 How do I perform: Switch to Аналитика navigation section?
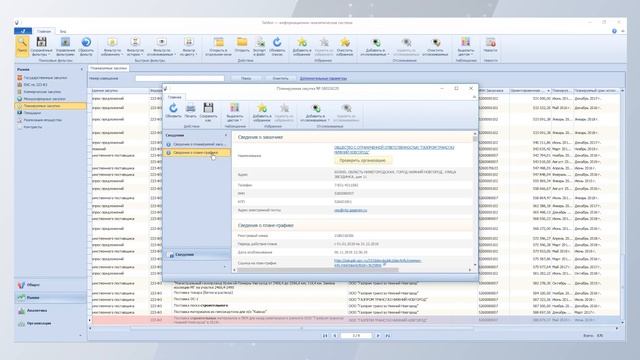[50, 311]
